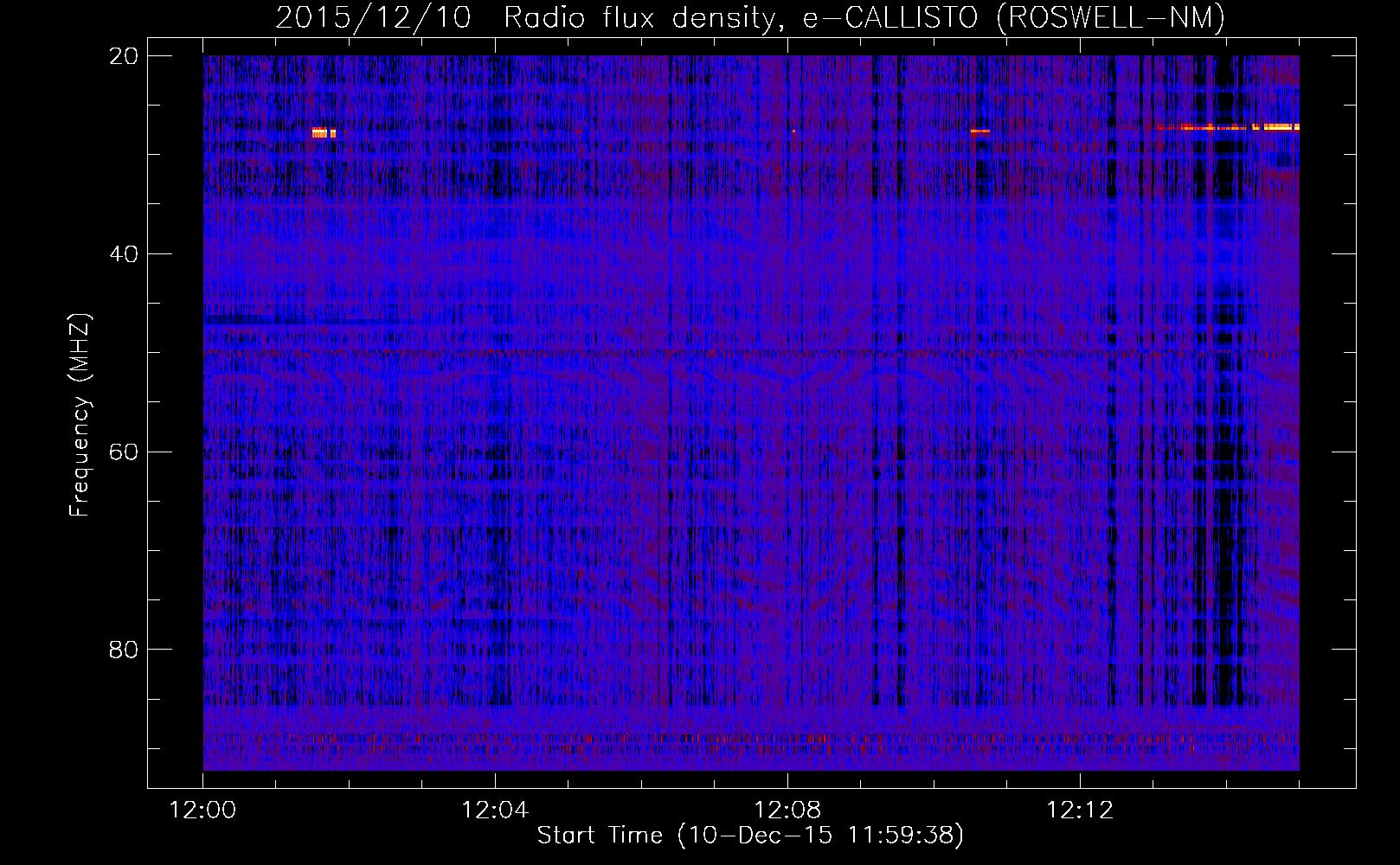
Task: Click the orange burst near 12:10:30 at 28 MHz
Action: [x=979, y=131]
